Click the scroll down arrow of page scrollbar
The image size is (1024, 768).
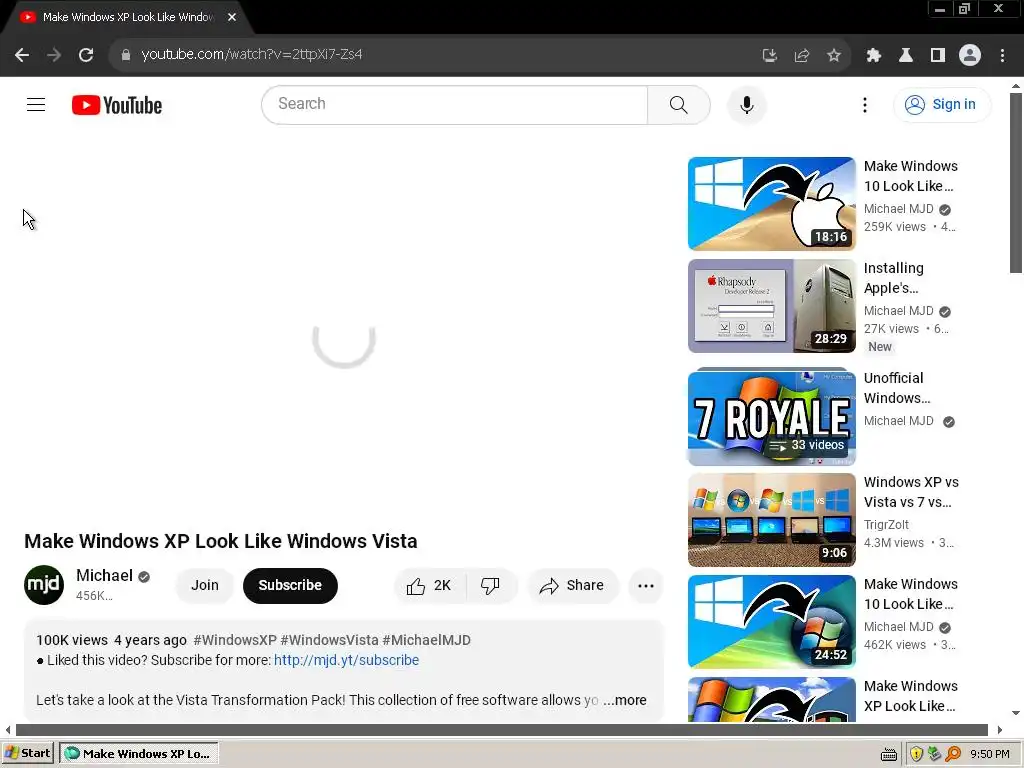(x=1016, y=713)
